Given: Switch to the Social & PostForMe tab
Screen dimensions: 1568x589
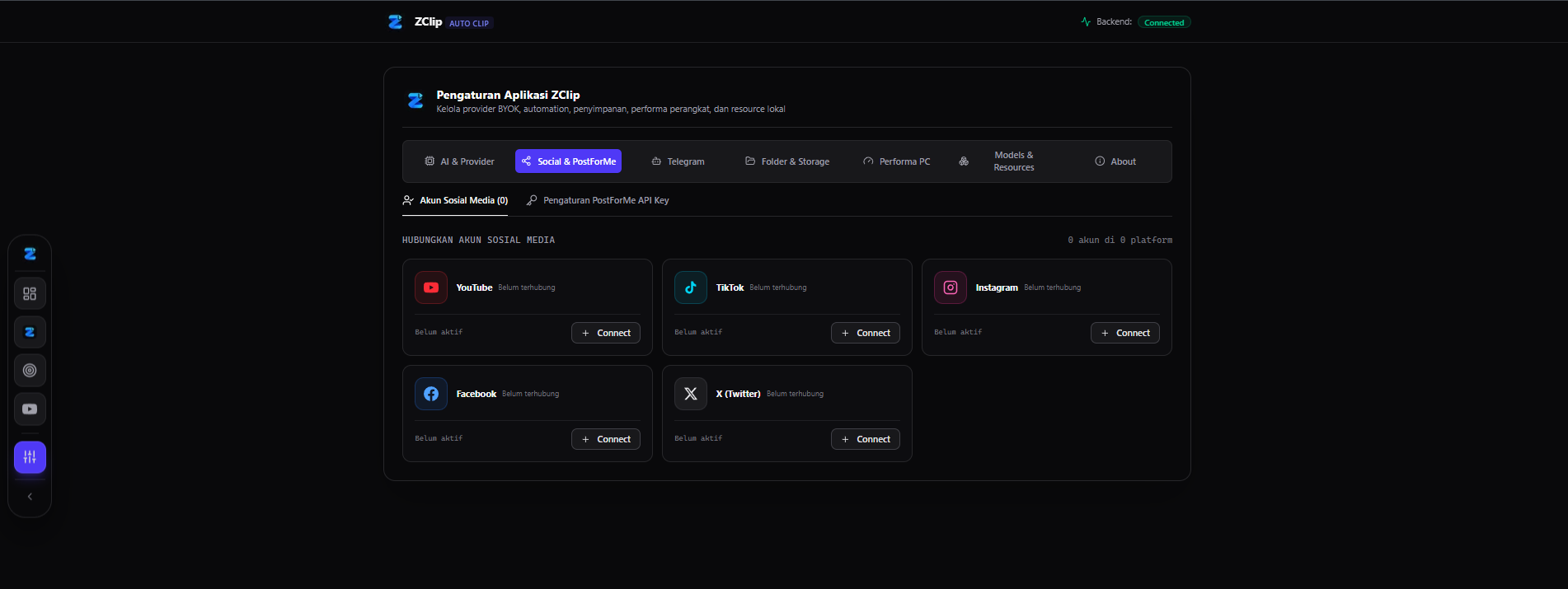Looking at the screenshot, I should coord(568,161).
